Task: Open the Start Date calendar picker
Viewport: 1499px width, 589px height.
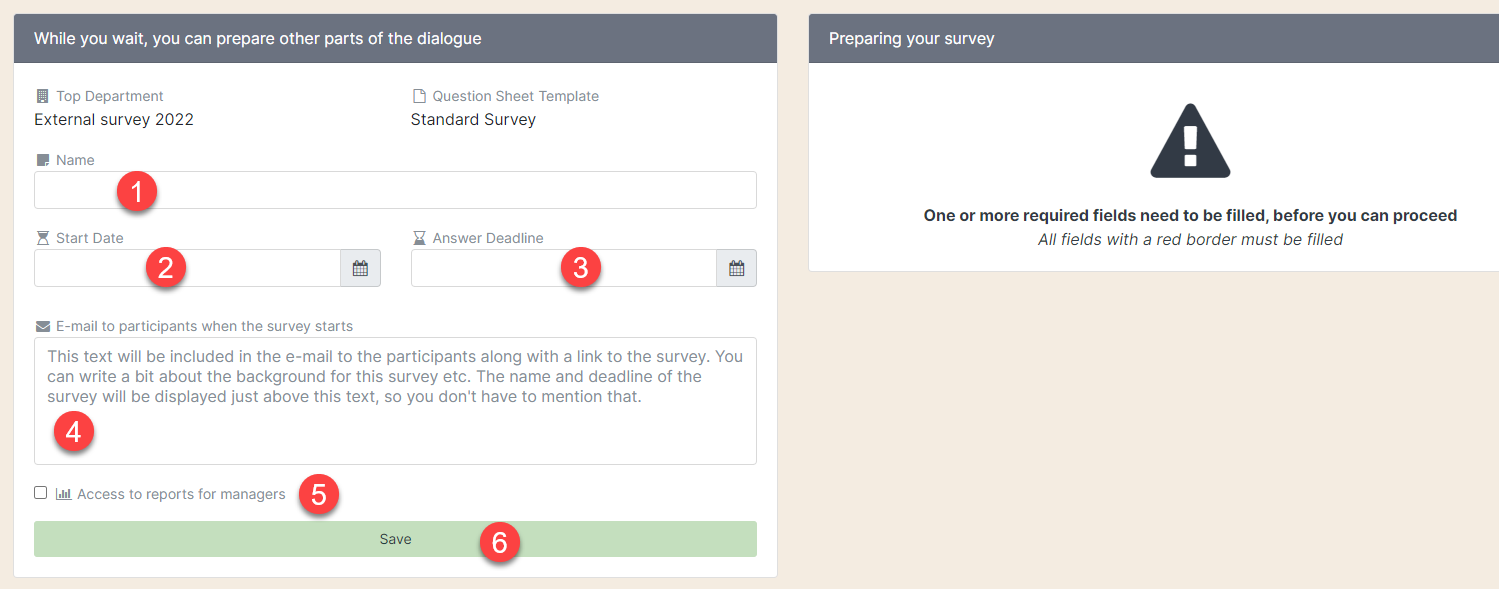Action: pyautogui.click(x=360, y=267)
